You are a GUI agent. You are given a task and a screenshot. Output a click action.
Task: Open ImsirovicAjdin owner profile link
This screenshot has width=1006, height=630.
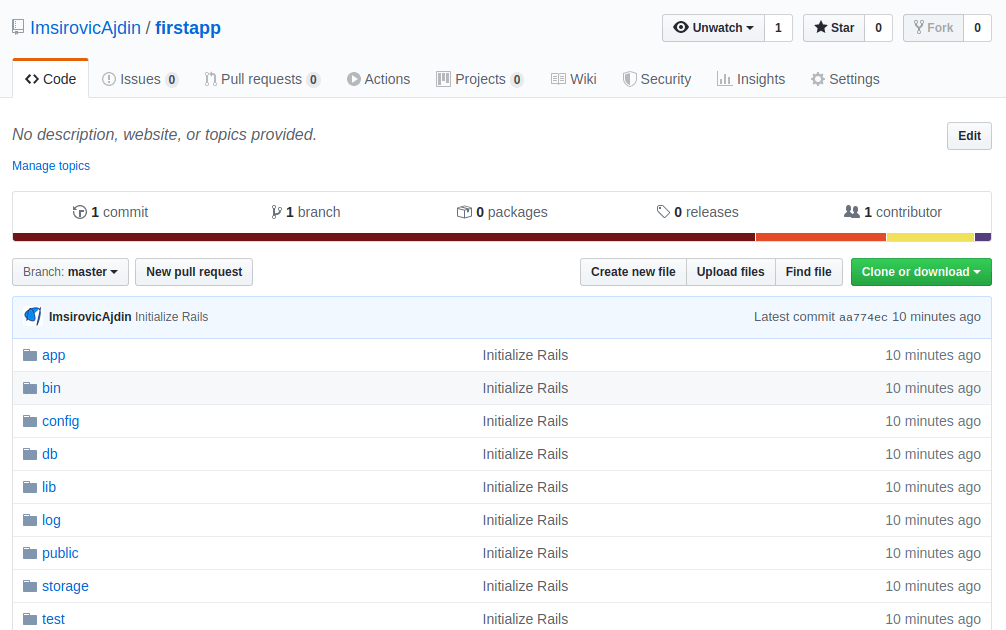[85, 28]
